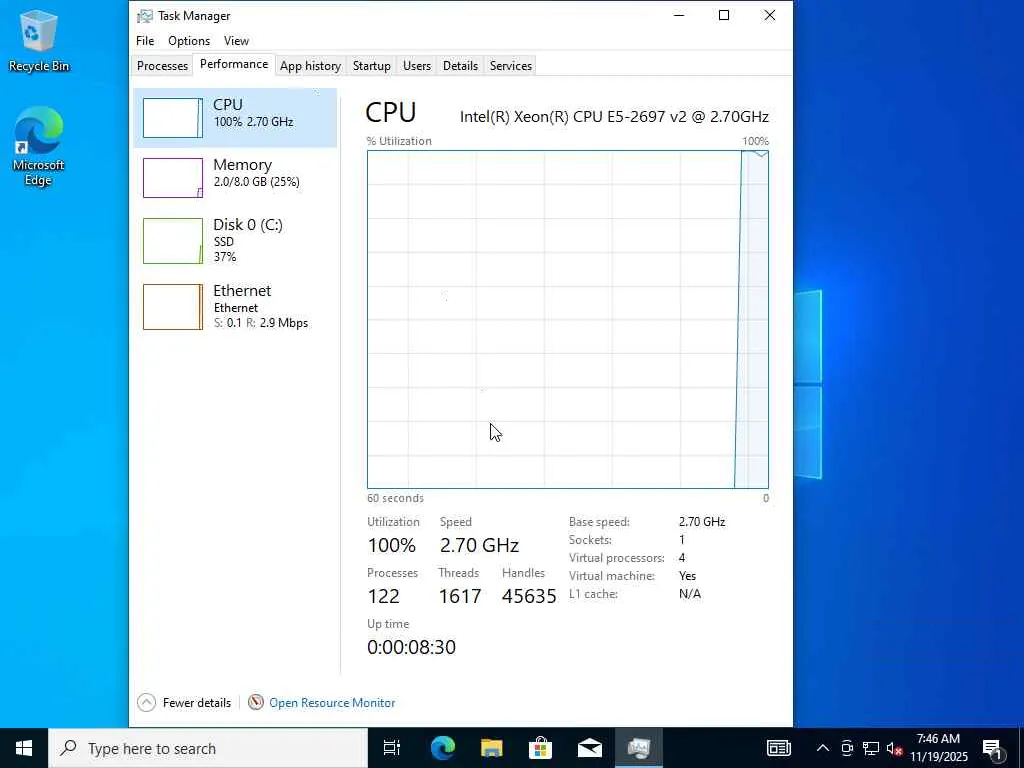Screen dimensions: 1024x768
Task: Click the Intel Xeon CPU model text
Action: 614,116
